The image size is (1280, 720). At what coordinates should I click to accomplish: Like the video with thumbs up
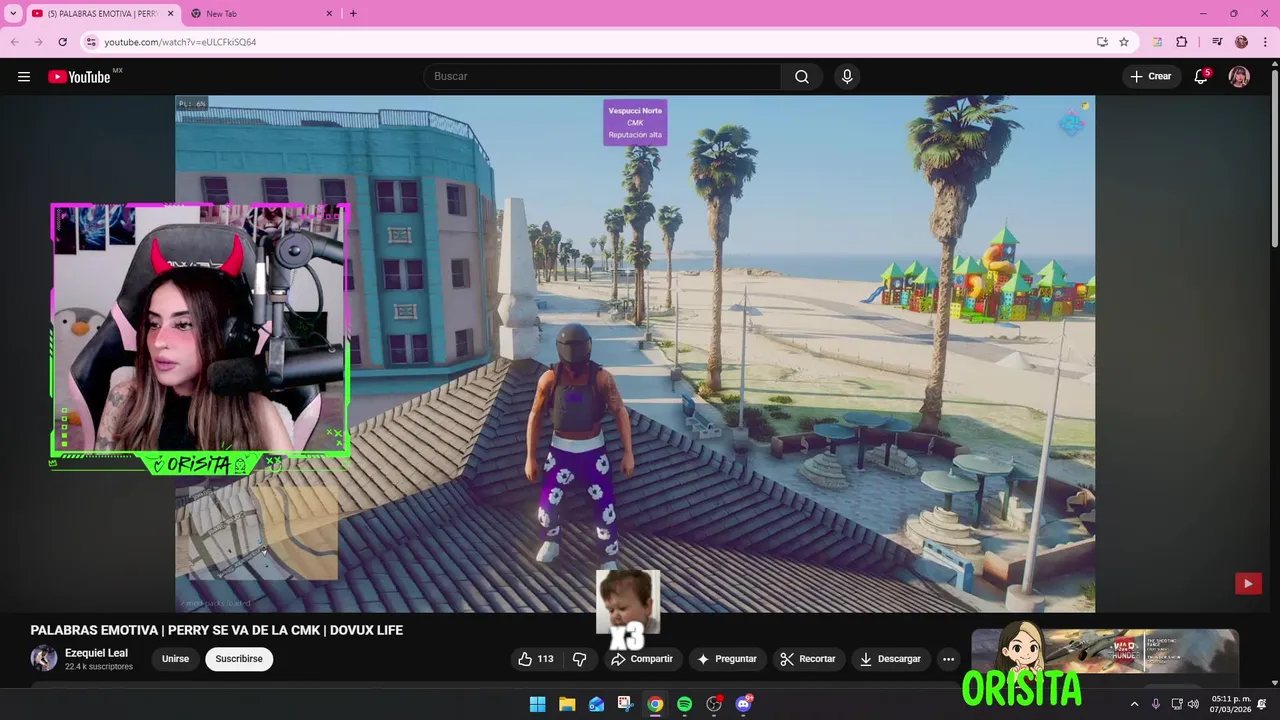pos(535,659)
